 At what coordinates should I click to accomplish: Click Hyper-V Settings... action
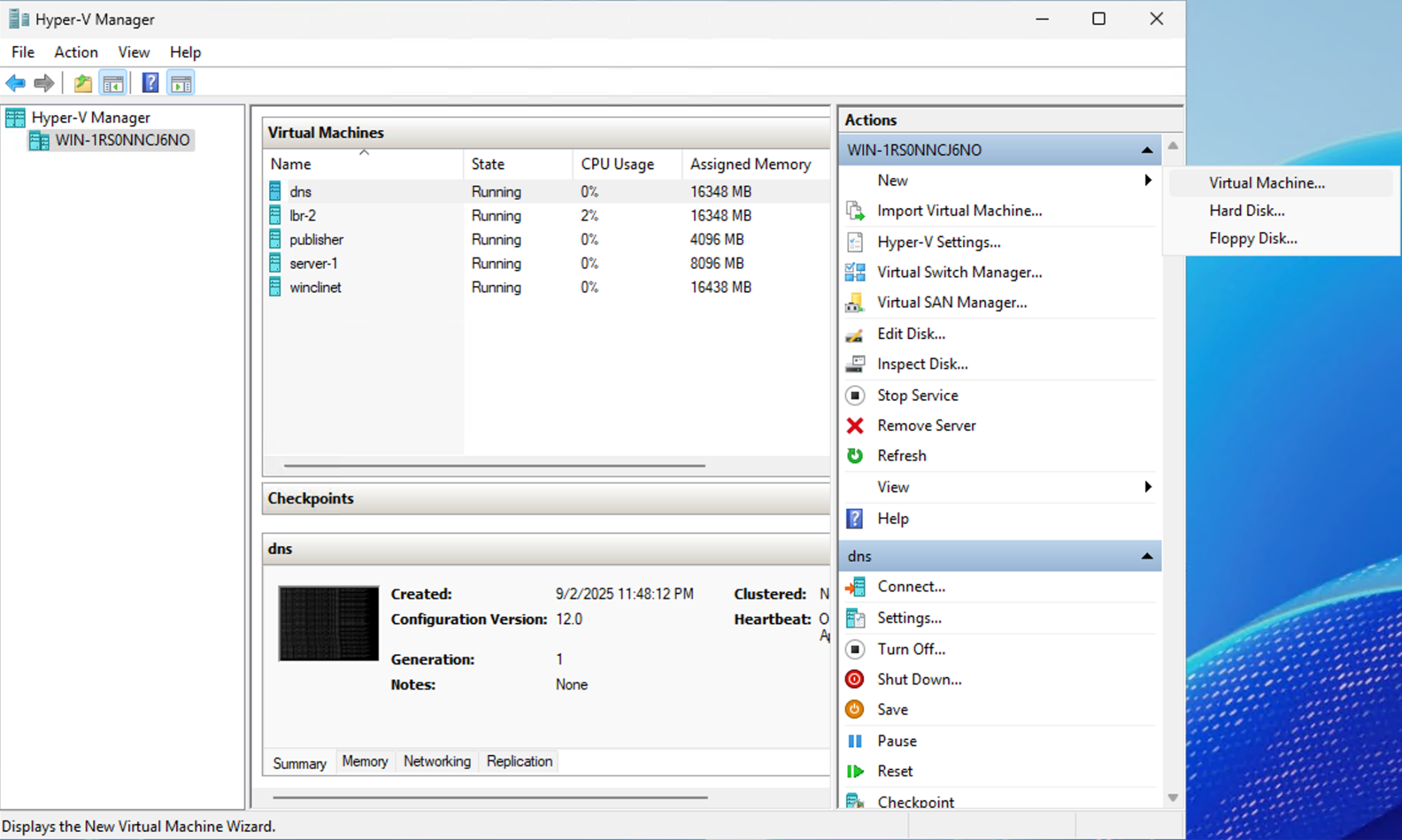[939, 242]
